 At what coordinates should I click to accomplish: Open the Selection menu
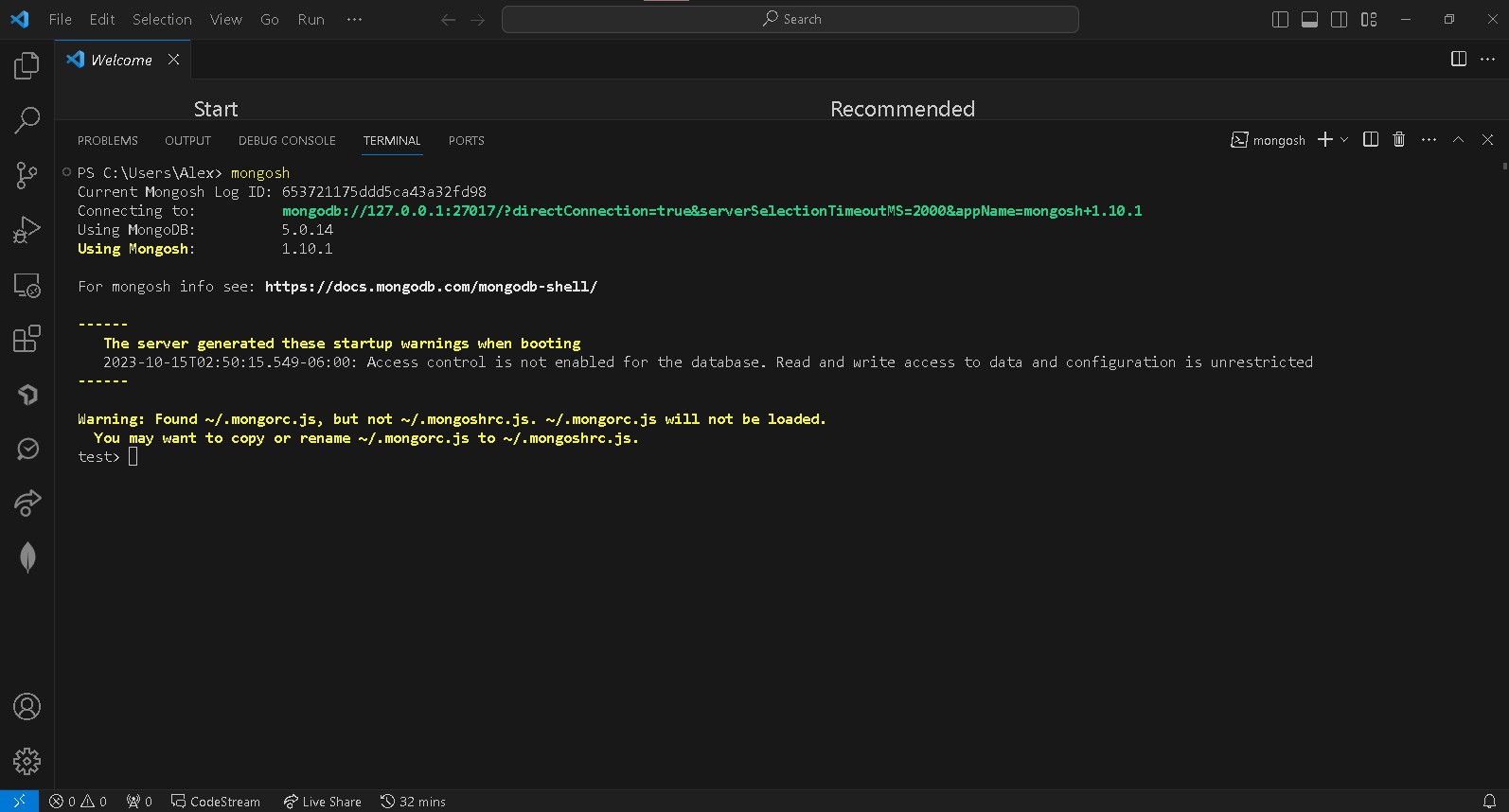[162, 20]
